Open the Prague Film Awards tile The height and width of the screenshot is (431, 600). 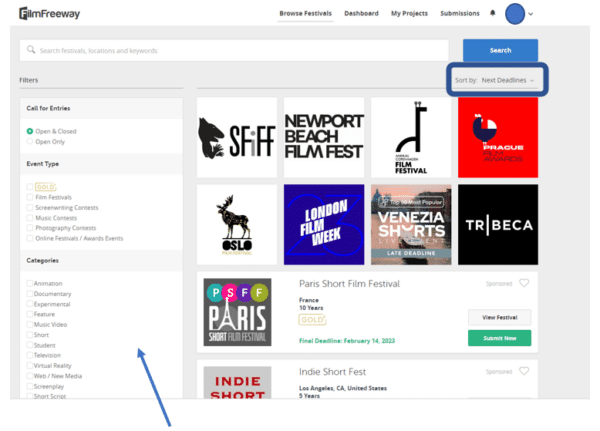pos(498,137)
